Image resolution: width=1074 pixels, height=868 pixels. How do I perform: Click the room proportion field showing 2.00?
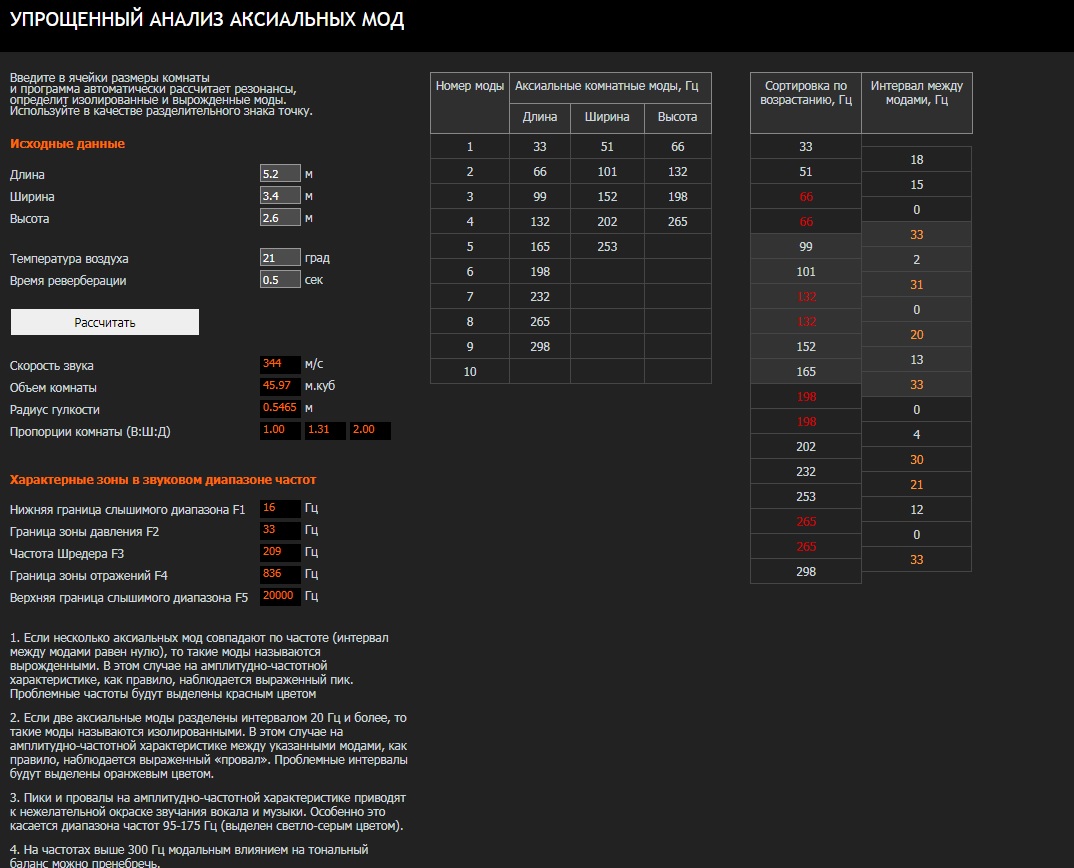[x=370, y=431]
